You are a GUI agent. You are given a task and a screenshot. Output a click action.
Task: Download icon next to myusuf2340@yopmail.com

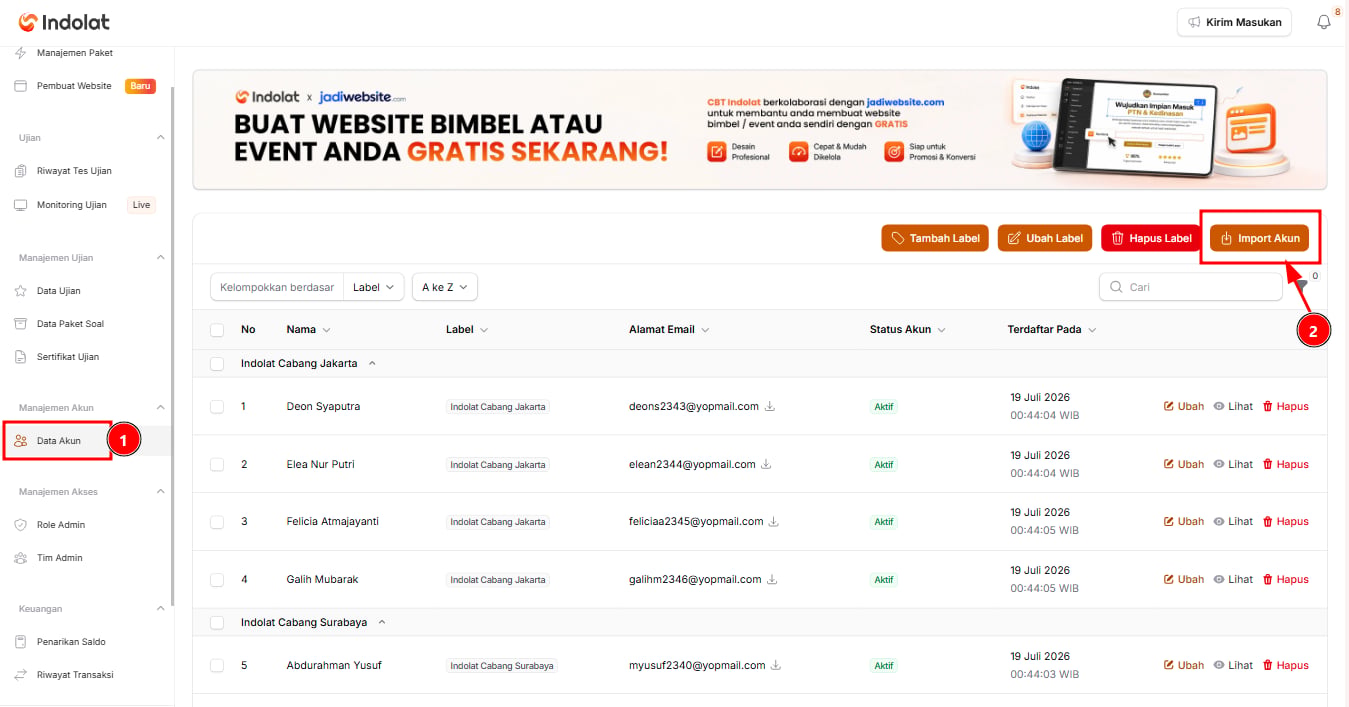click(776, 666)
